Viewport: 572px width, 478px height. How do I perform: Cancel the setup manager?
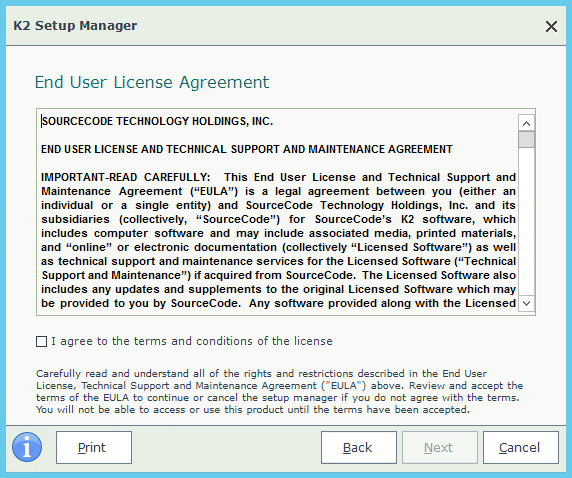coord(521,447)
